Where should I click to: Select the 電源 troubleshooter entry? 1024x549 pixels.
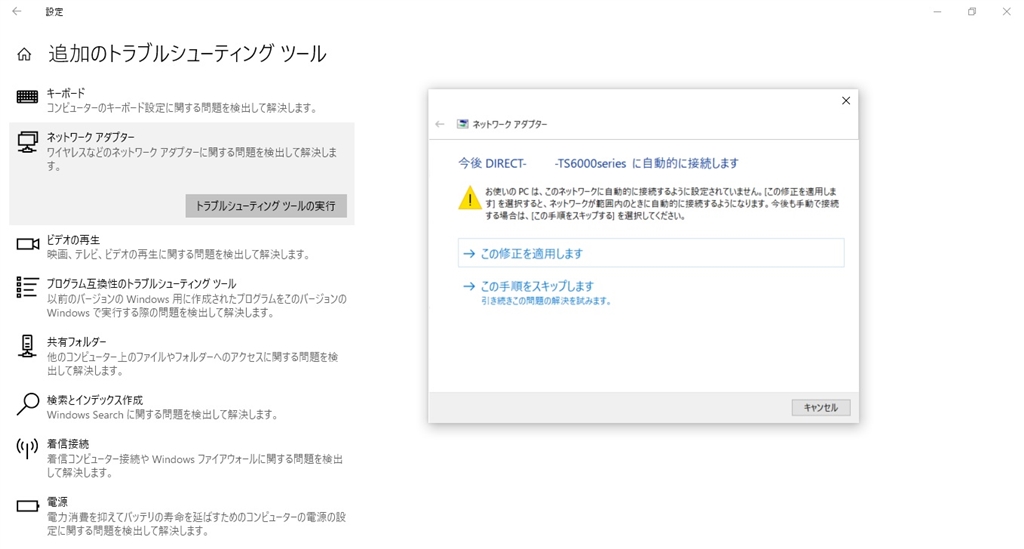(x=182, y=516)
